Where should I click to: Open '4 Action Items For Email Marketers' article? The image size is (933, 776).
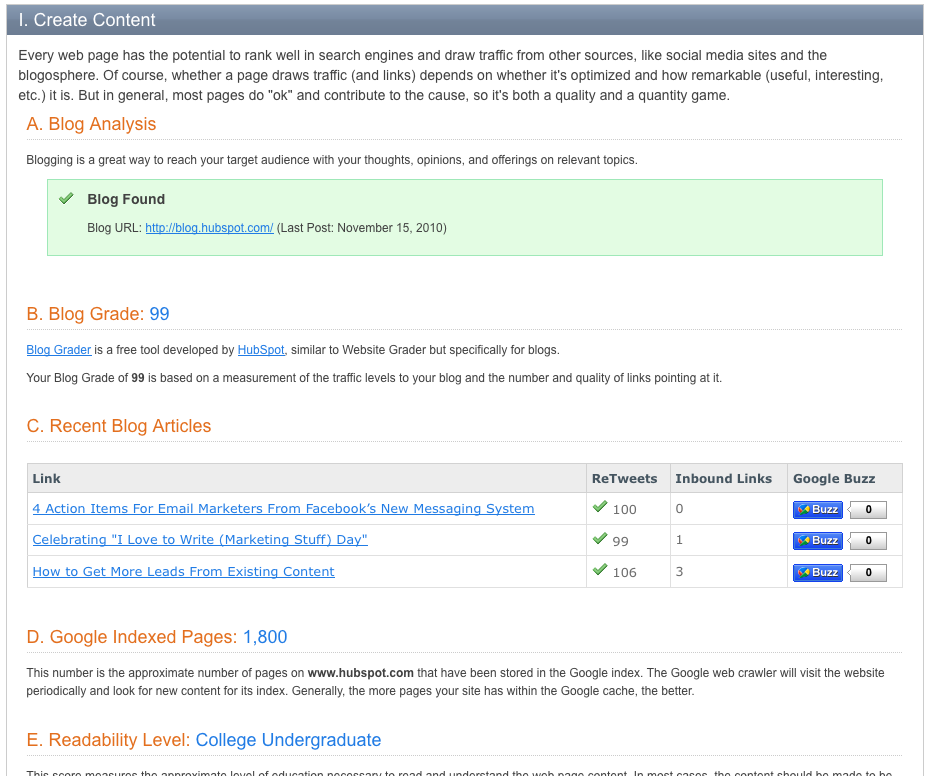283,509
